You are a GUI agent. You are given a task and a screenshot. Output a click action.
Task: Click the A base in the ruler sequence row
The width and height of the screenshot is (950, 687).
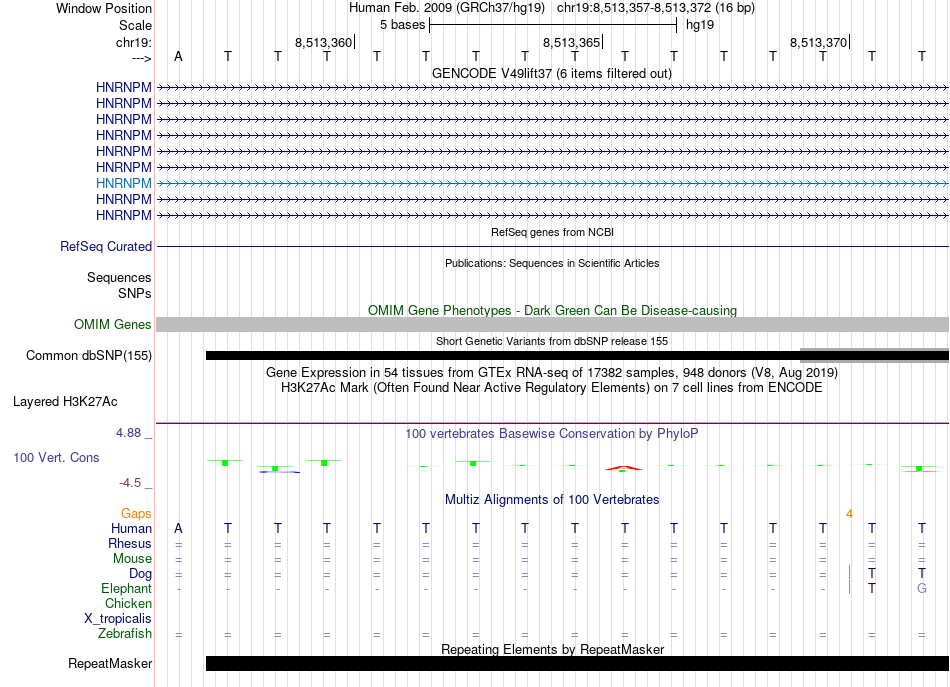click(x=178, y=56)
